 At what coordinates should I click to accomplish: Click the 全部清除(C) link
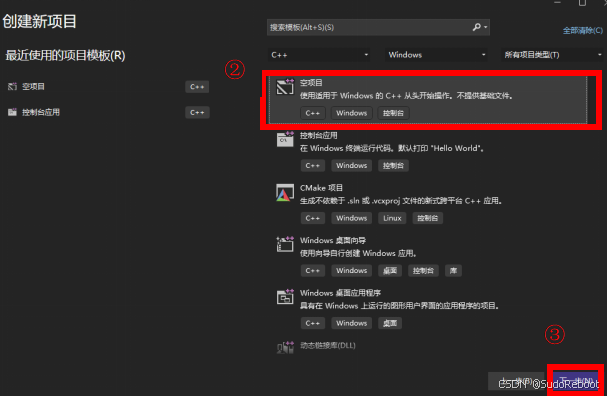click(x=583, y=31)
